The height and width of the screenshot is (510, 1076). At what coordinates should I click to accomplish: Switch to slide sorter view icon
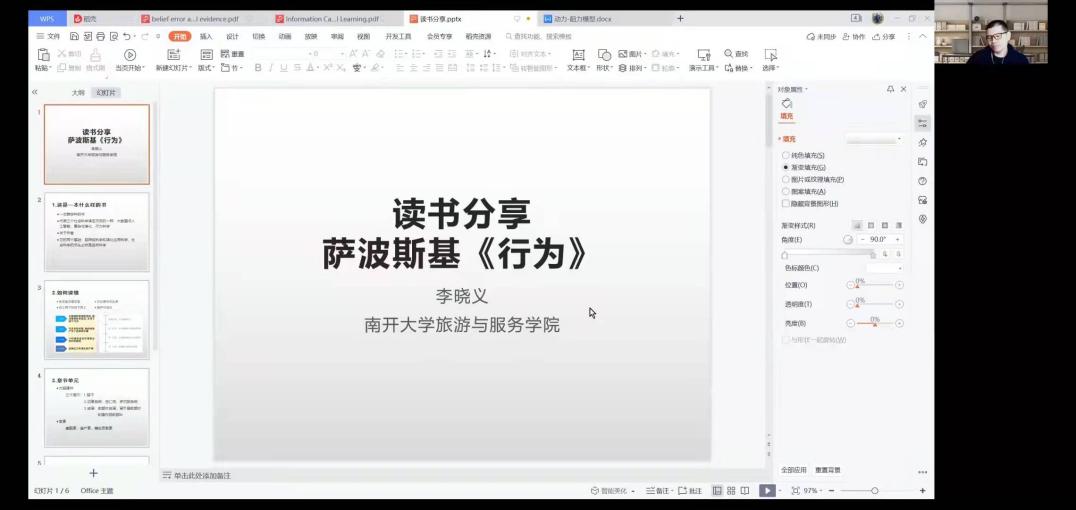coord(731,491)
